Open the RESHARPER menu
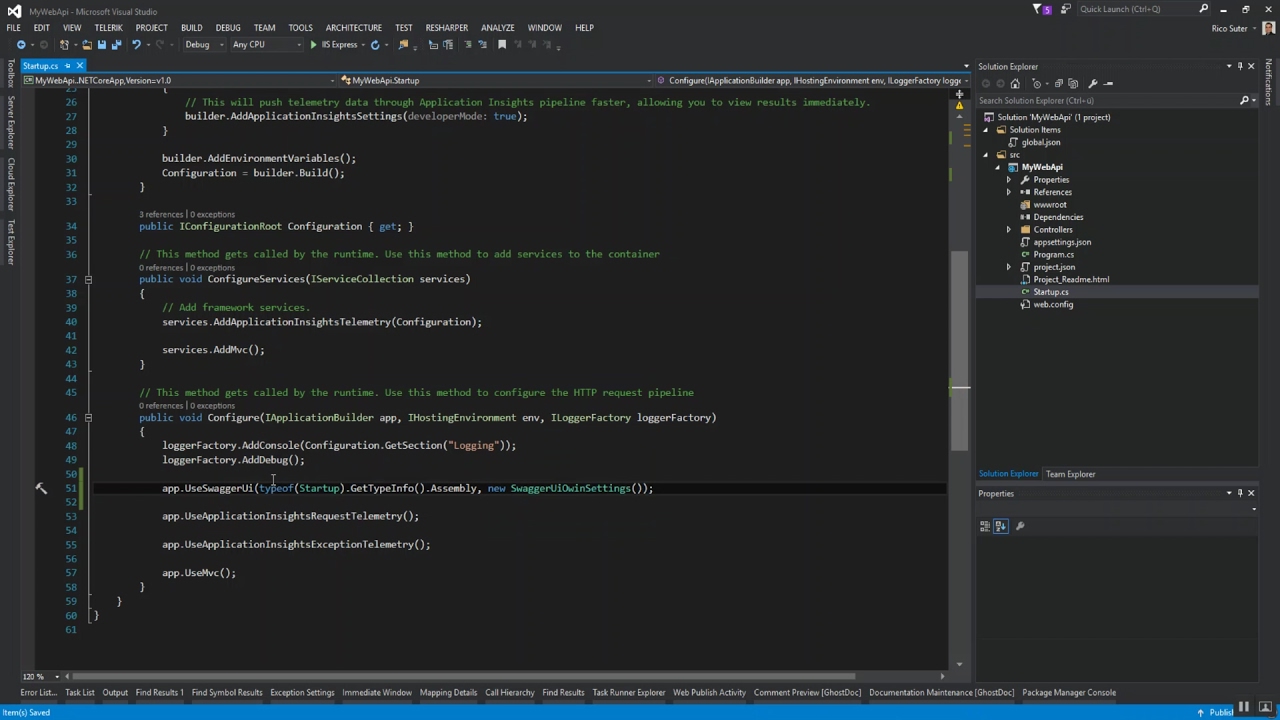This screenshot has width=1280, height=720. (x=446, y=28)
